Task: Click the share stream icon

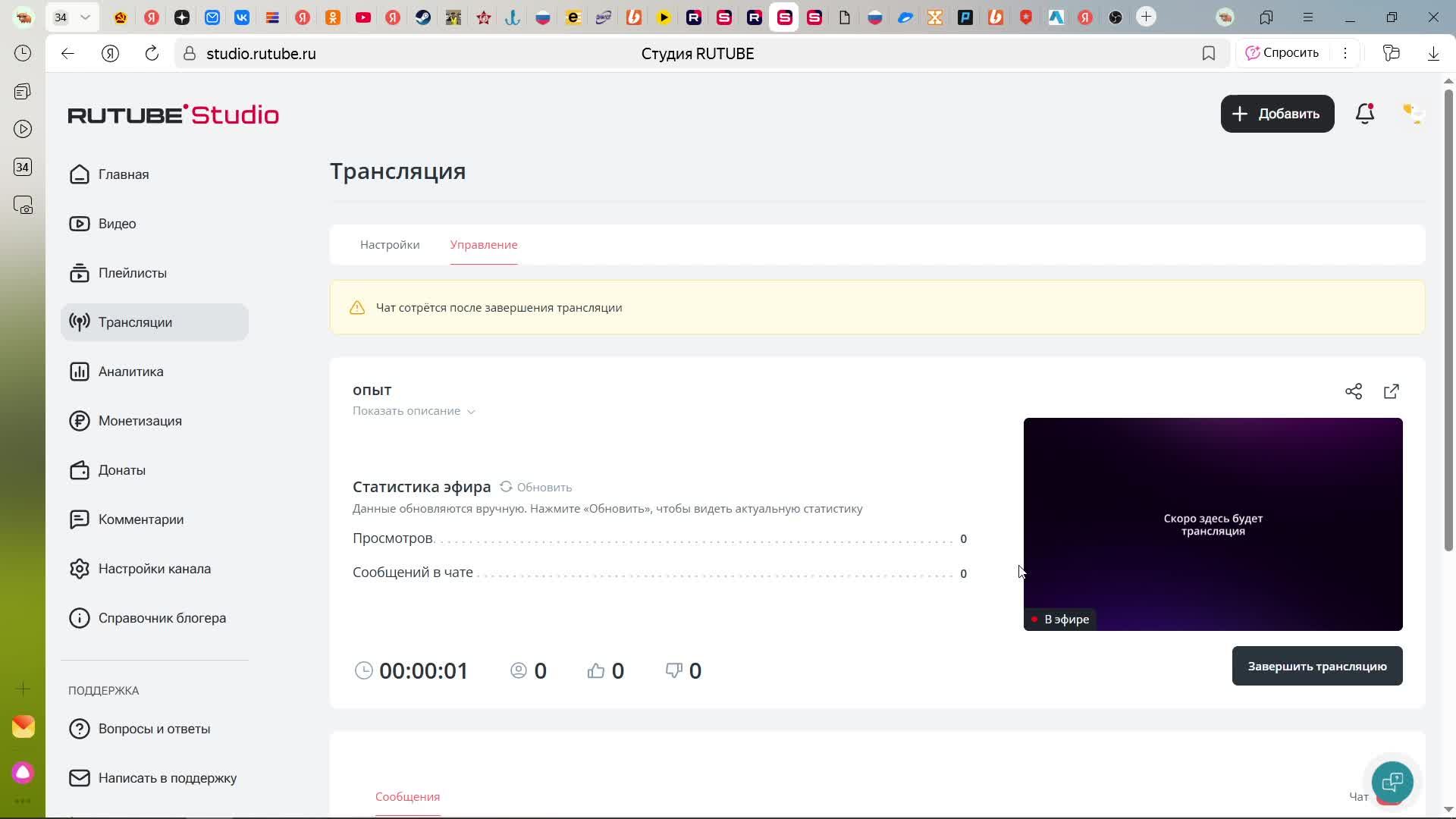Action: (x=1354, y=391)
